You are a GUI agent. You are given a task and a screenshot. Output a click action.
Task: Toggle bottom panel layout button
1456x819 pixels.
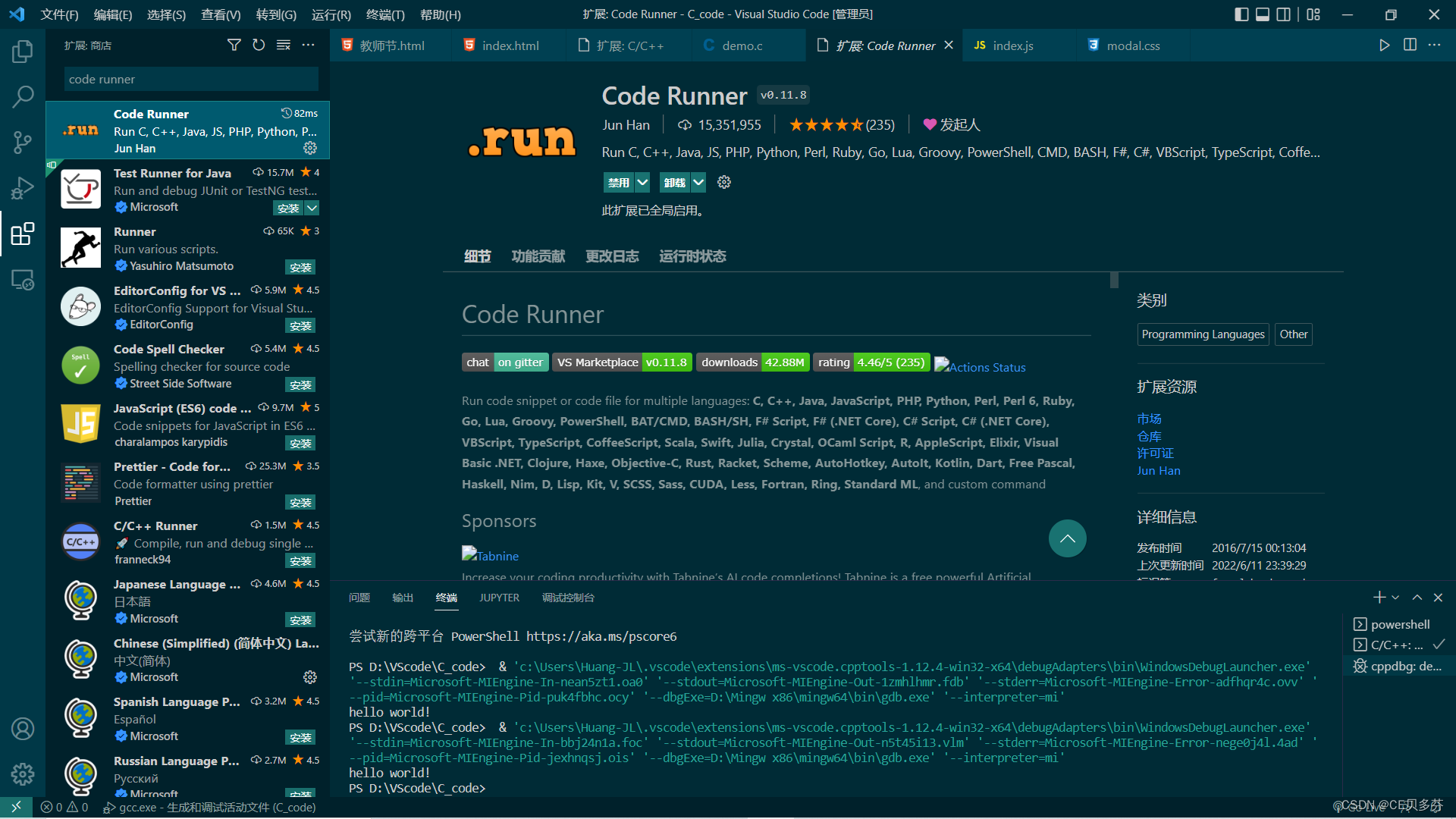1263,14
